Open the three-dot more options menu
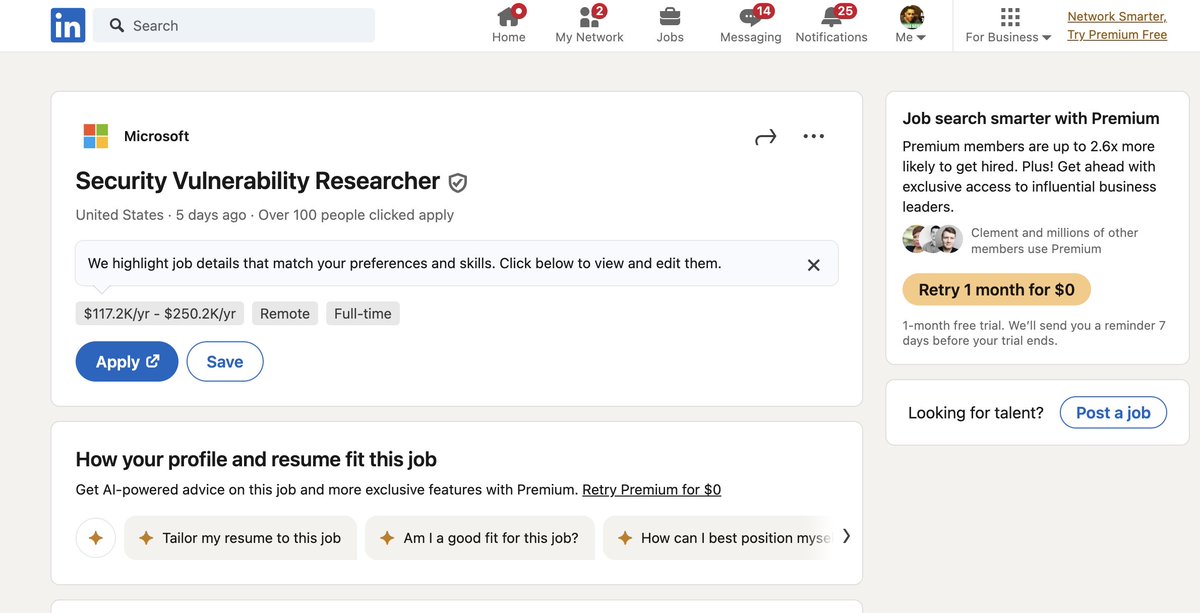The image size is (1200, 613). click(x=814, y=136)
